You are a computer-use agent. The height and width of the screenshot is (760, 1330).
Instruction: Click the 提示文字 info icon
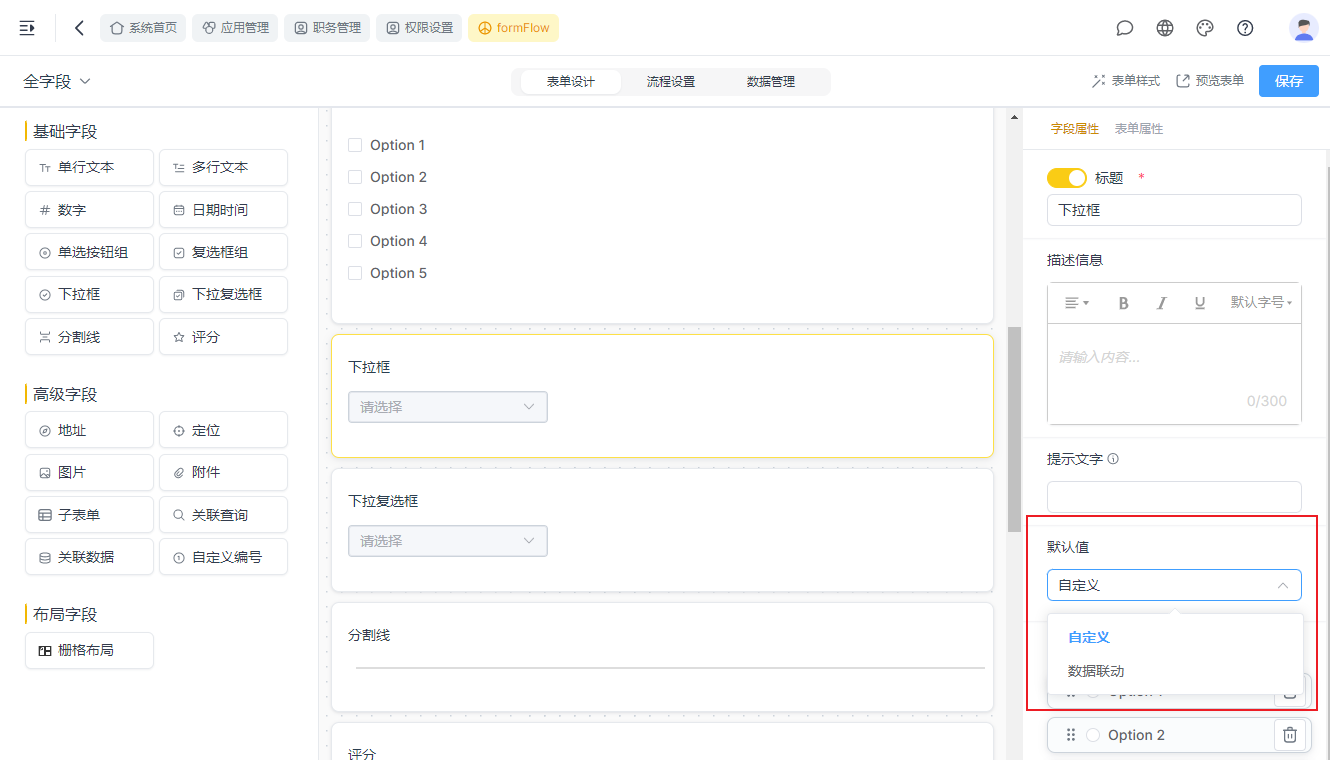1113,460
